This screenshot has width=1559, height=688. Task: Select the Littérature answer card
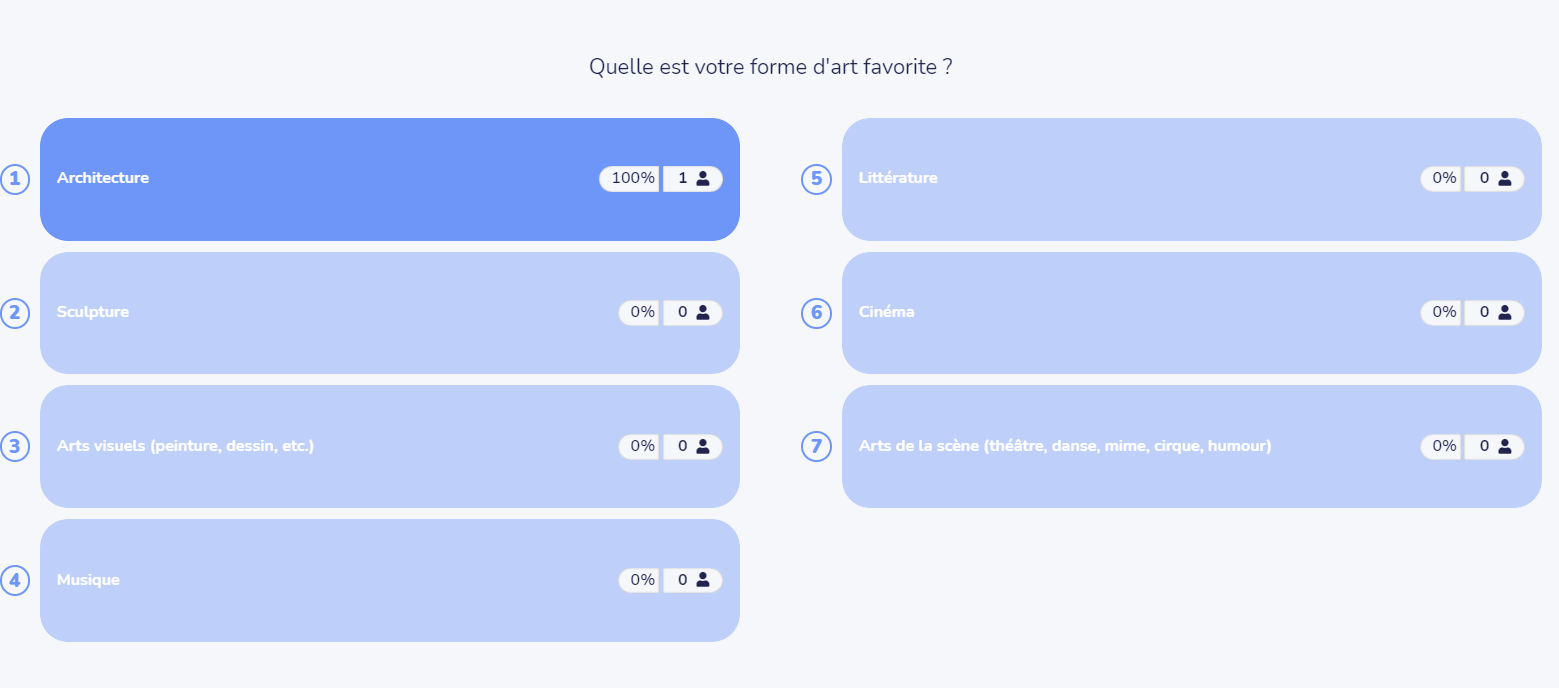tap(1192, 179)
